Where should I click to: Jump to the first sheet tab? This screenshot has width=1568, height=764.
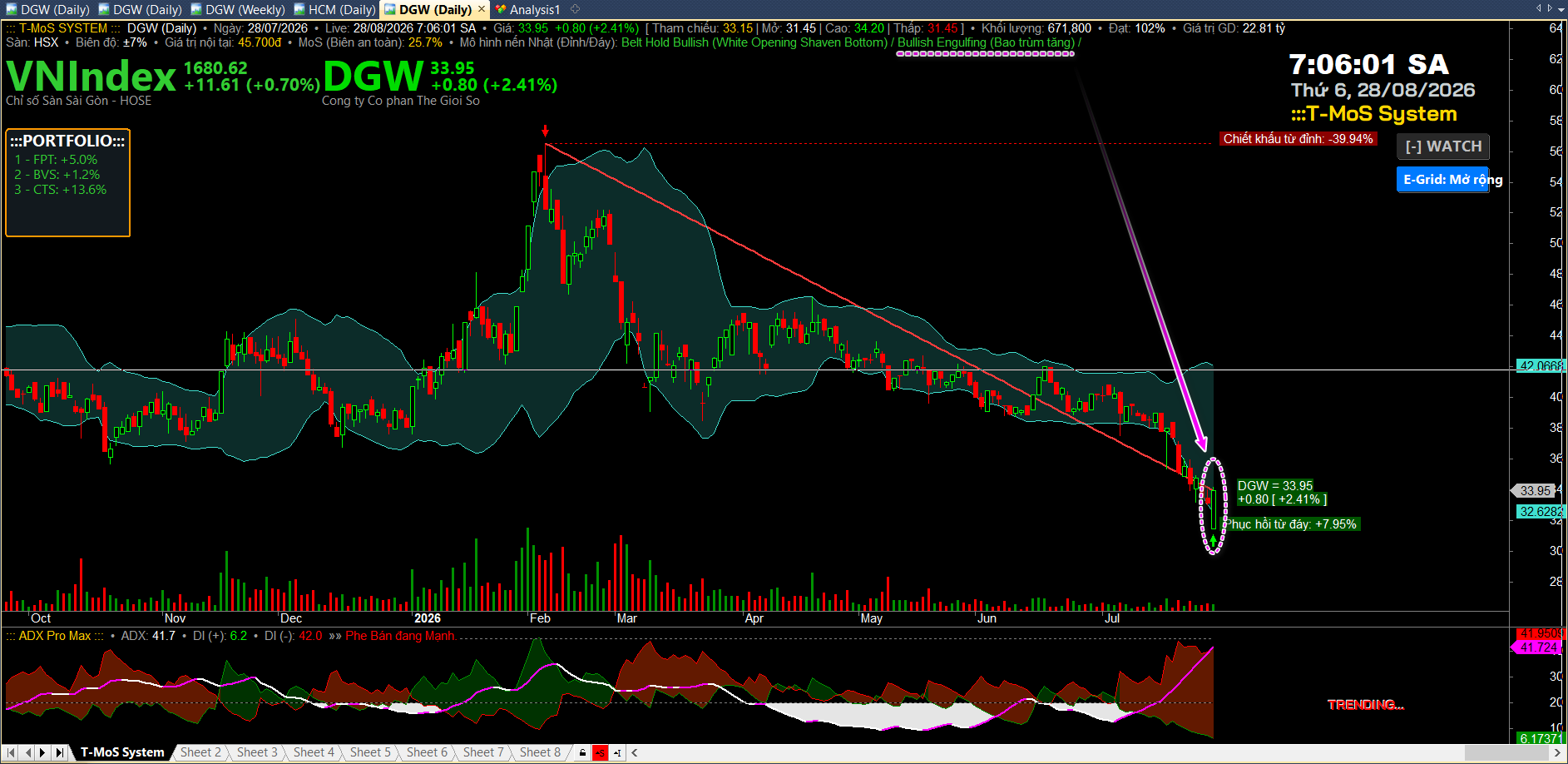tap(11, 752)
